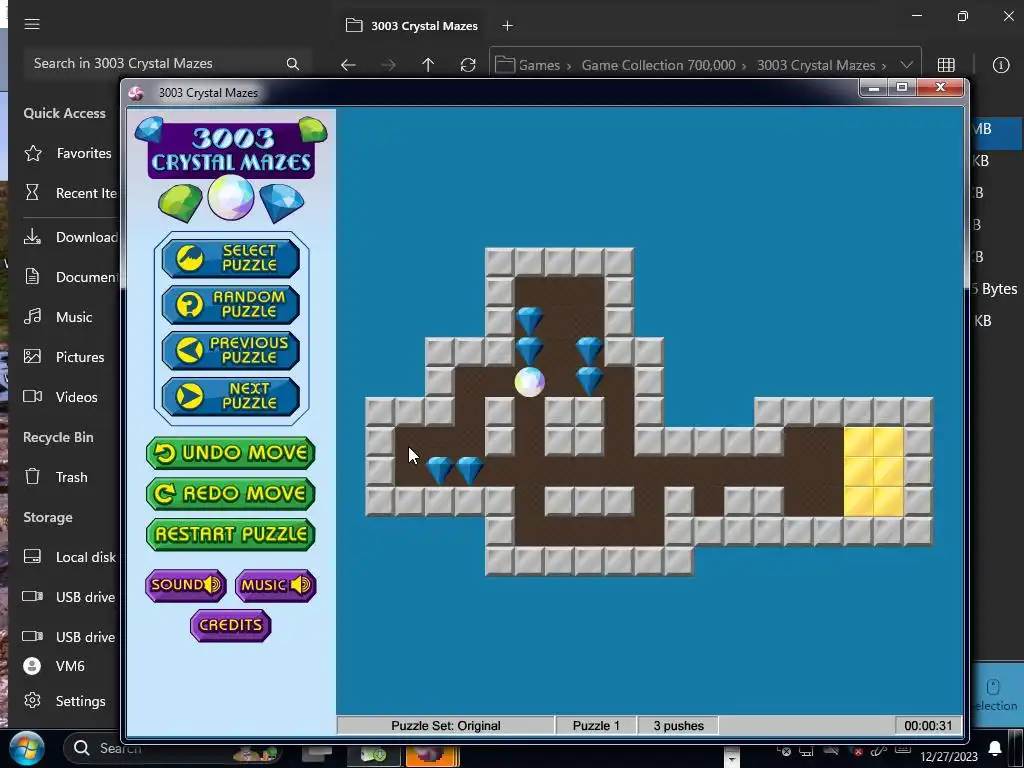Open the first USB drive entry
Screen dimensions: 1024x768
click(x=68, y=596)
